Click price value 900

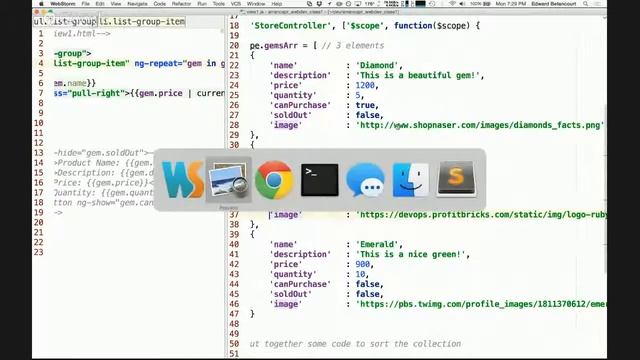coord(362,264)
